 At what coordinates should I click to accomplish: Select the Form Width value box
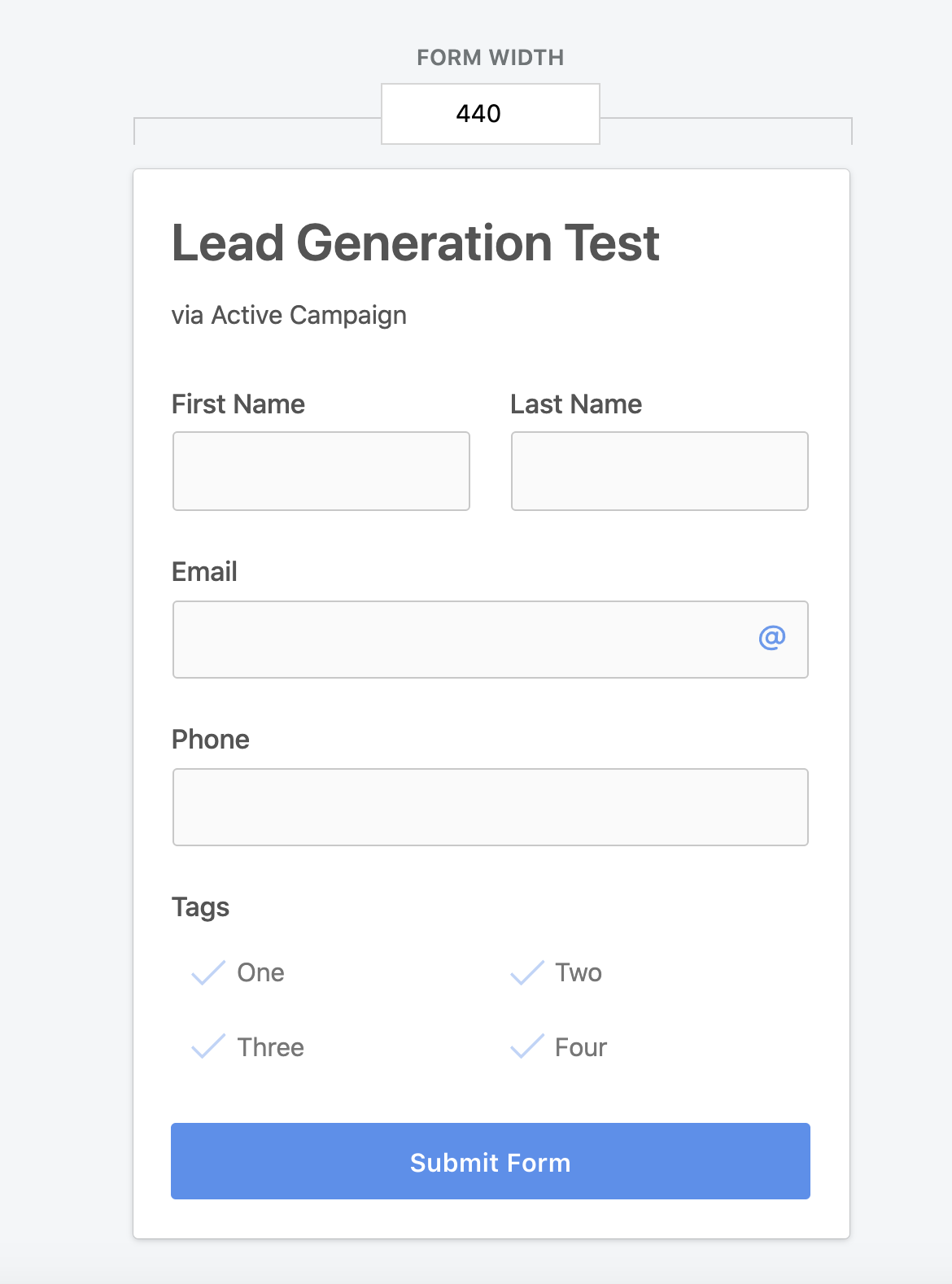point(491,114)
